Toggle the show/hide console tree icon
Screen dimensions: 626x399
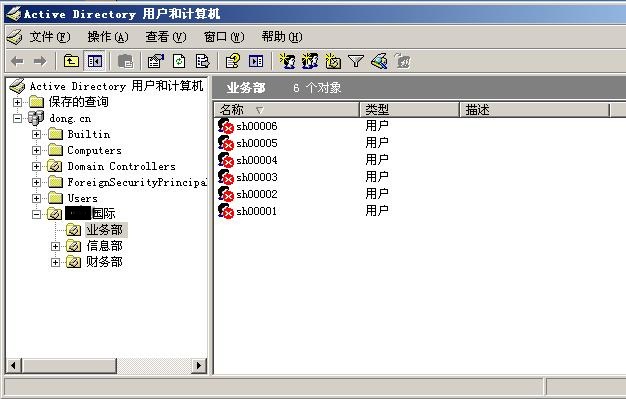pyautogui.click(x=95, y=61)
